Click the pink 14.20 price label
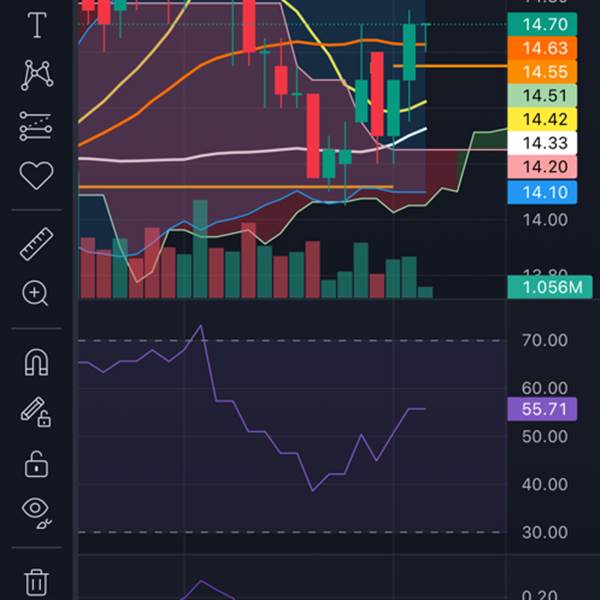 pos(542,167)
